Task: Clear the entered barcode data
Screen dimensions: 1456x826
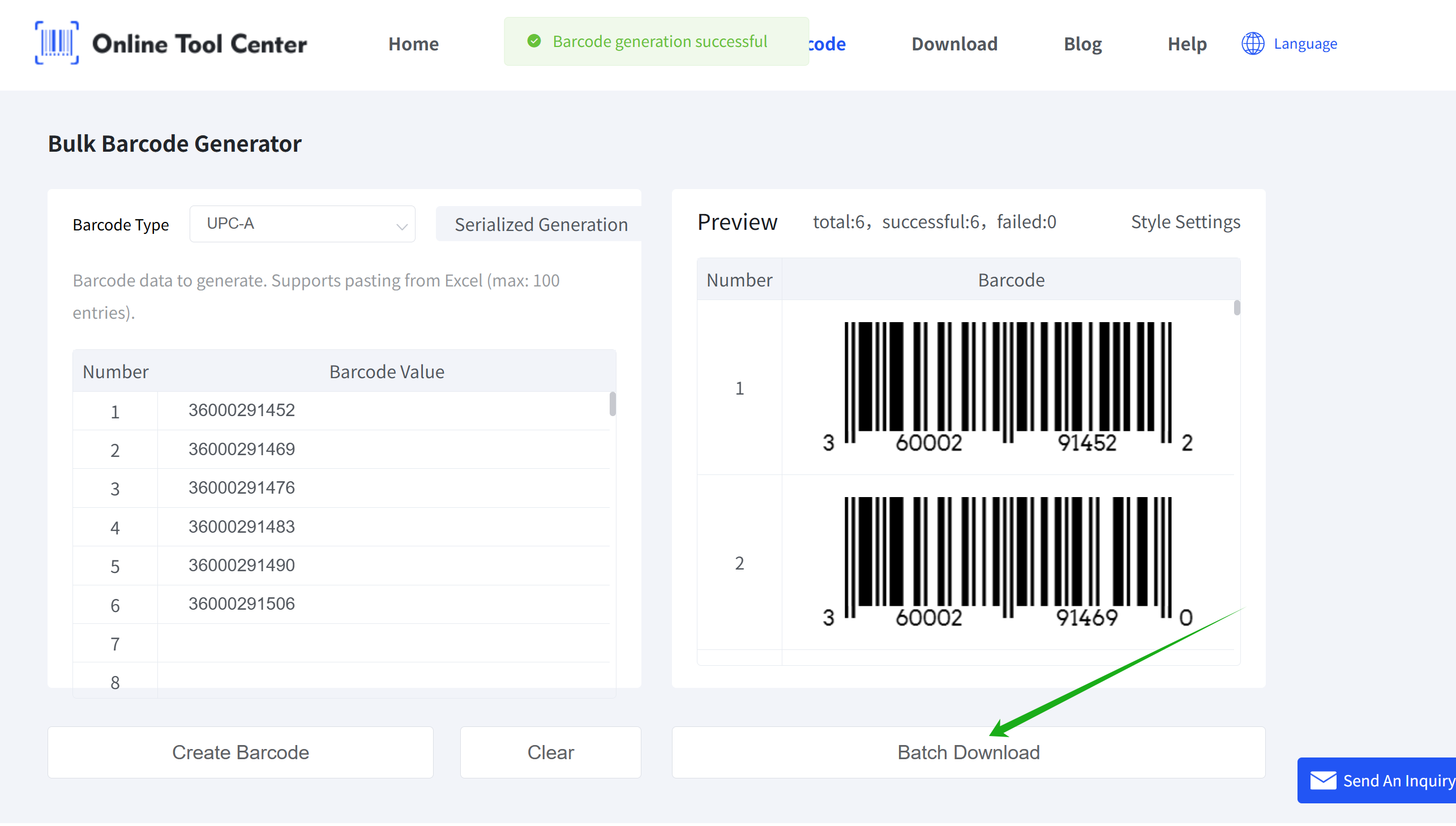Action: pyautogui.click(x=550, y=752)
